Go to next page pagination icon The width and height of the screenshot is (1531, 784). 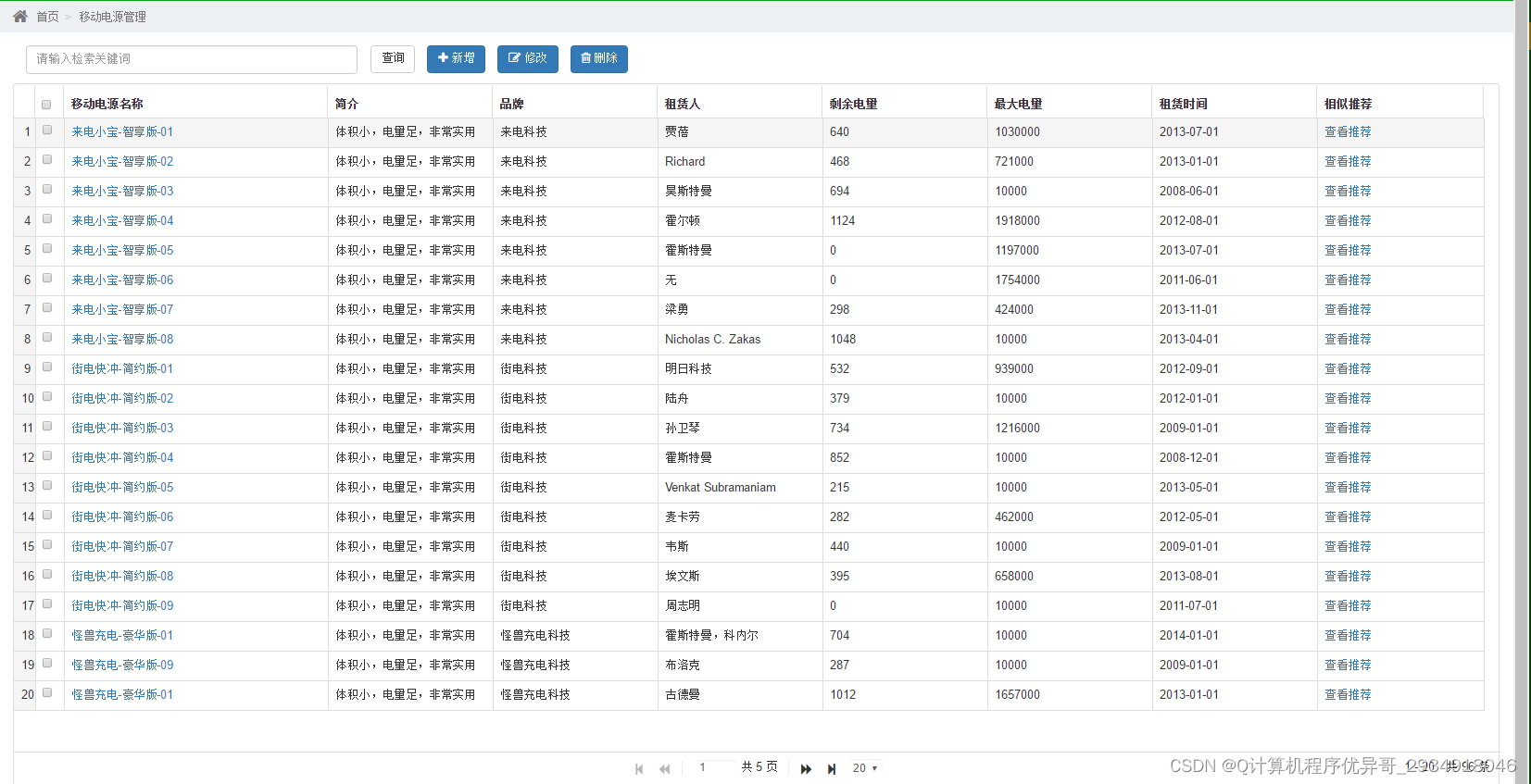point(806,768)
